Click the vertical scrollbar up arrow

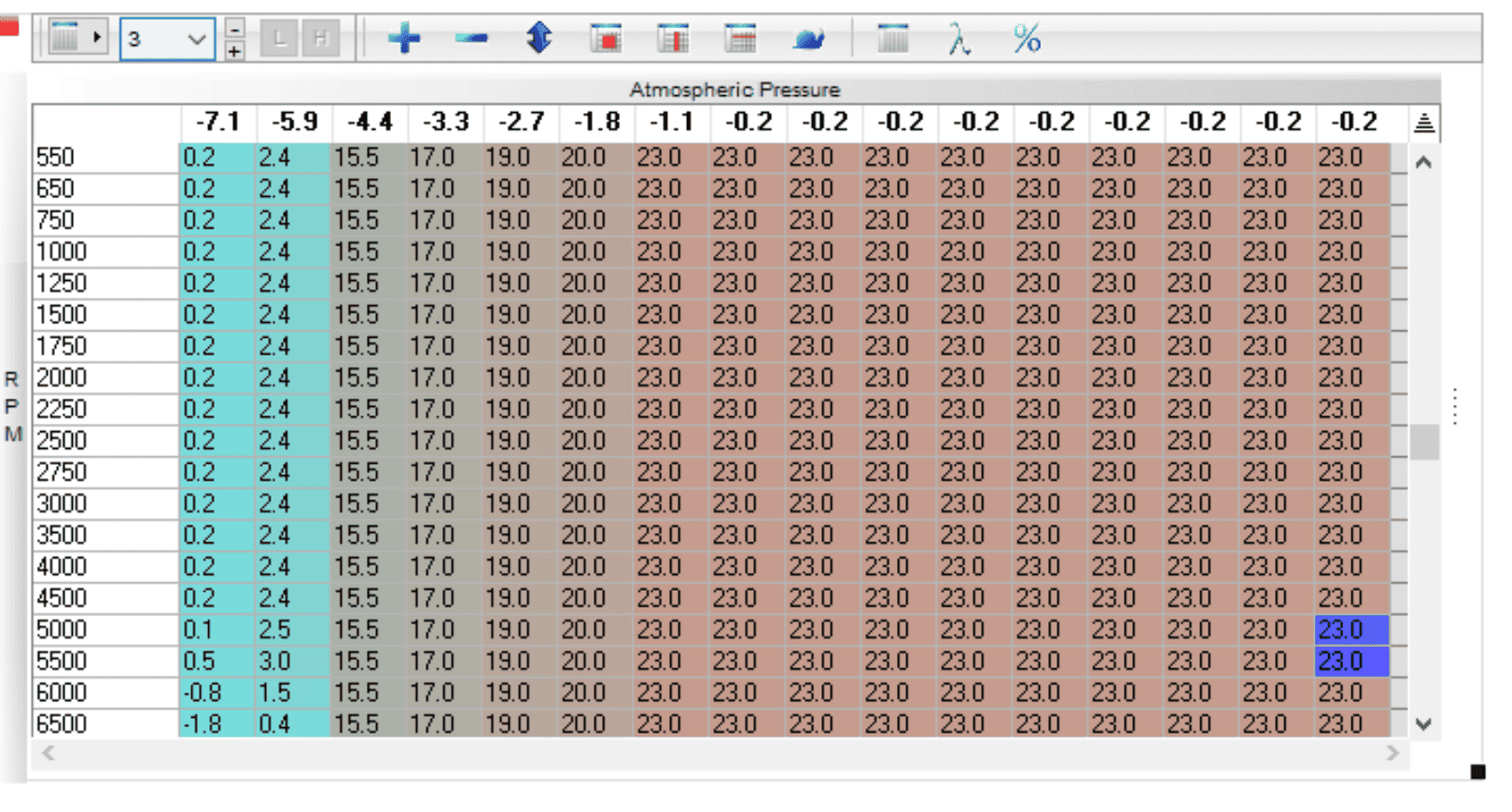(x=1423, y=162)
